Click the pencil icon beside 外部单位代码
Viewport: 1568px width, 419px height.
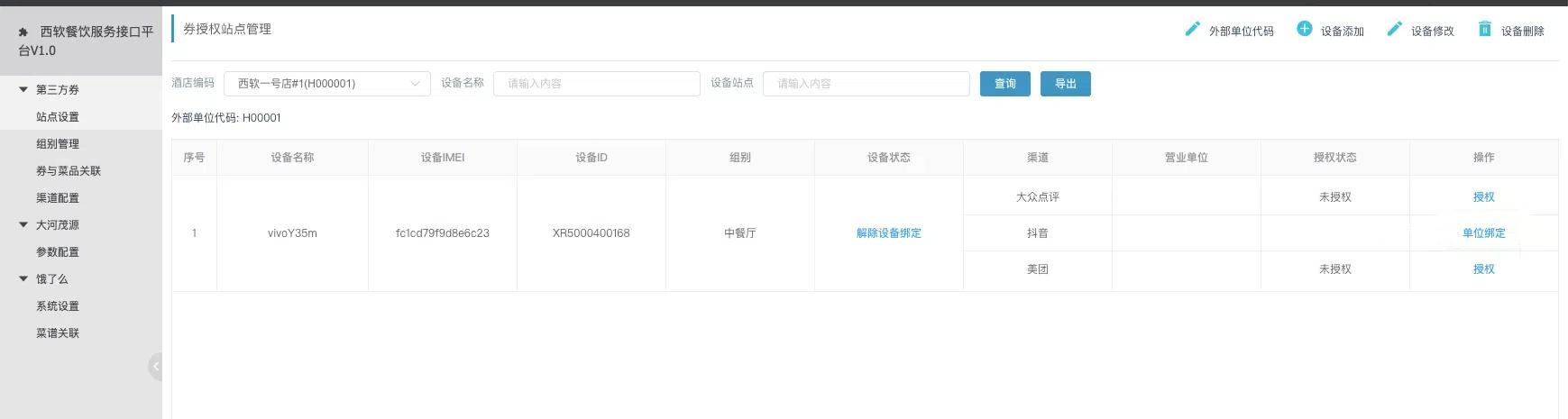(1192, 29)
